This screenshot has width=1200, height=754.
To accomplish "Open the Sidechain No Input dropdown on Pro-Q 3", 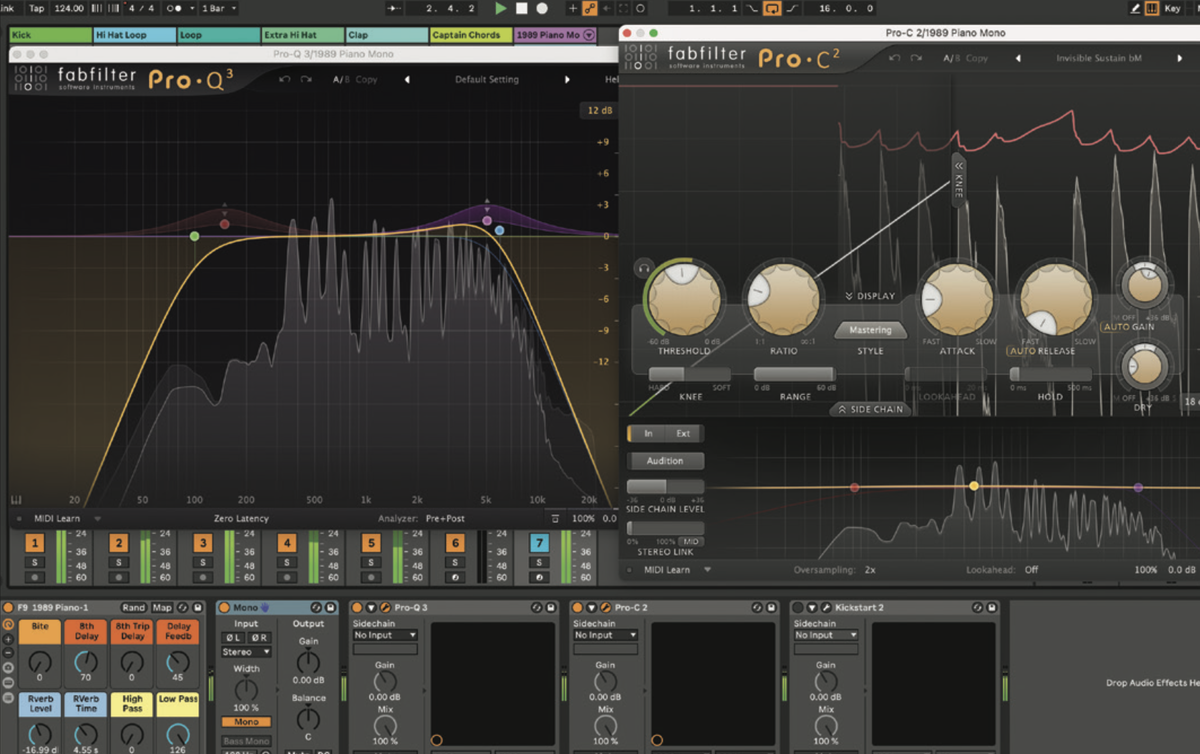I will pos(384,635).
